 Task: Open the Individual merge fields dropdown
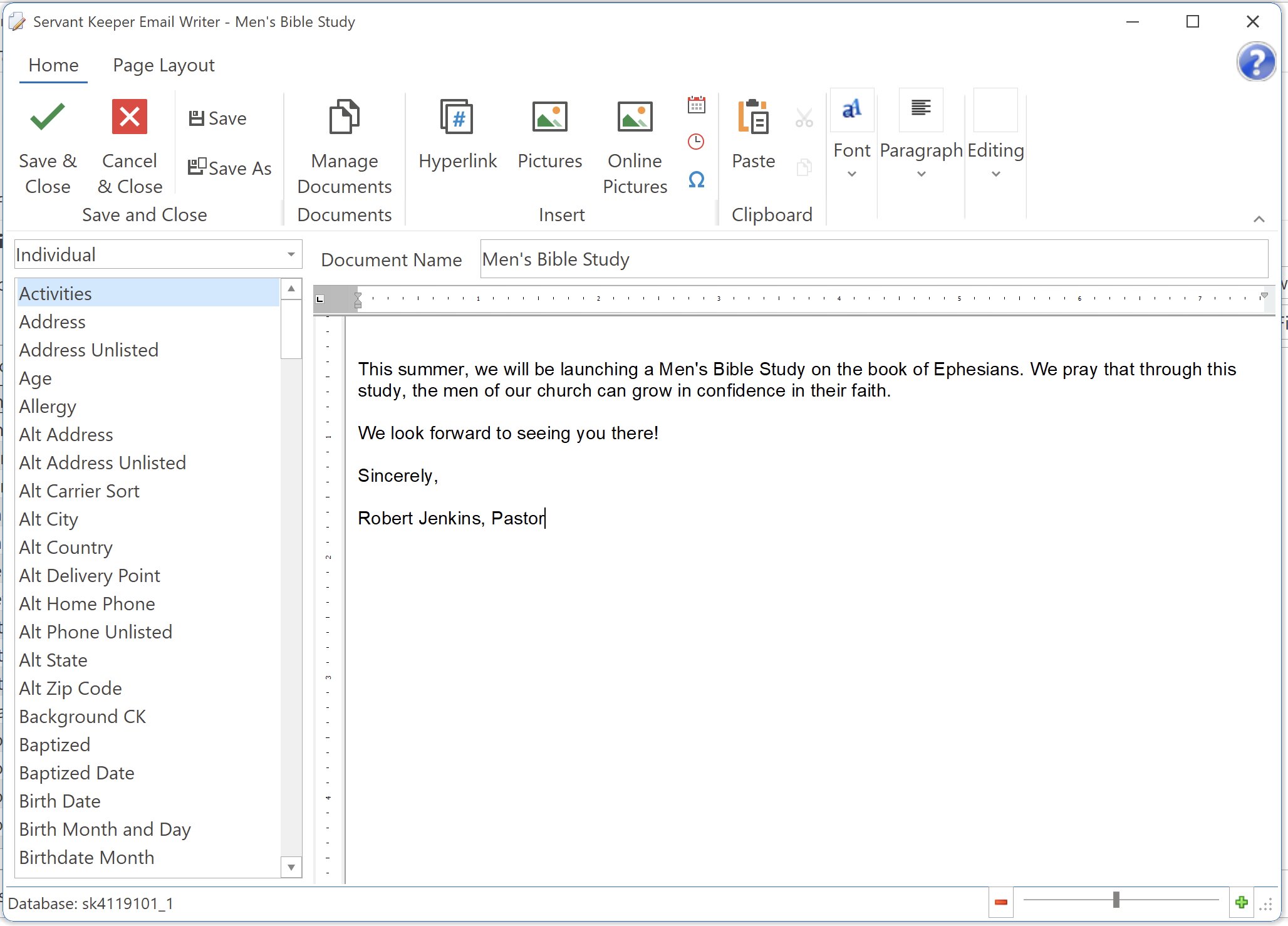pos(290,254)
